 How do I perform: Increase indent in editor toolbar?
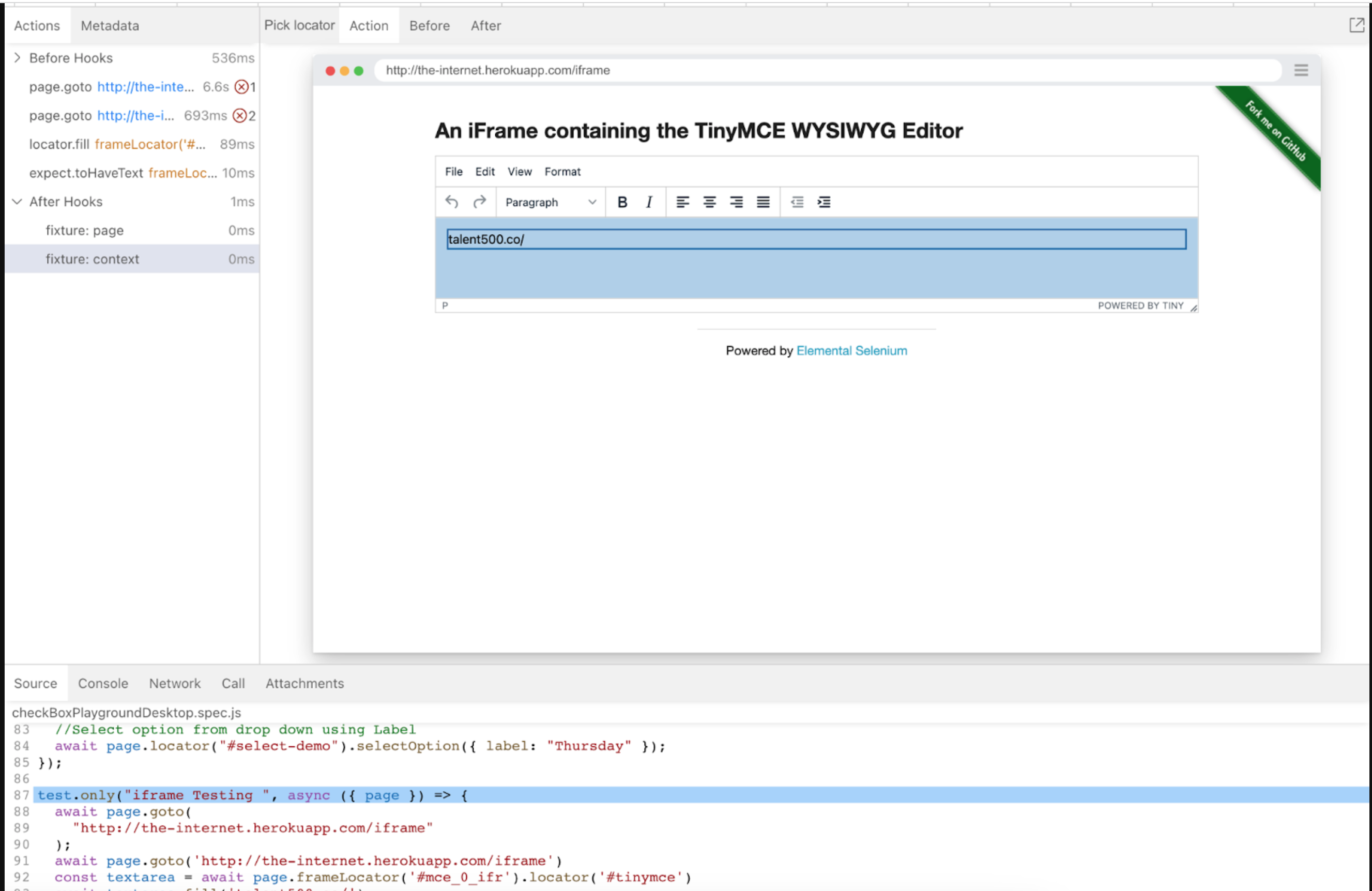[824, 202]
